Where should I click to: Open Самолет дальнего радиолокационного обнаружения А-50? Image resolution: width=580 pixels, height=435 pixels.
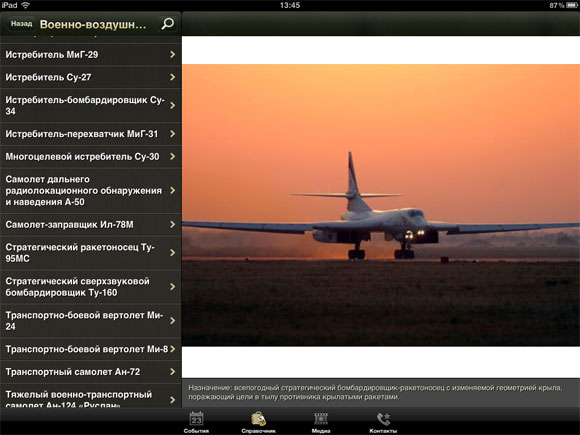click(91, 190)
